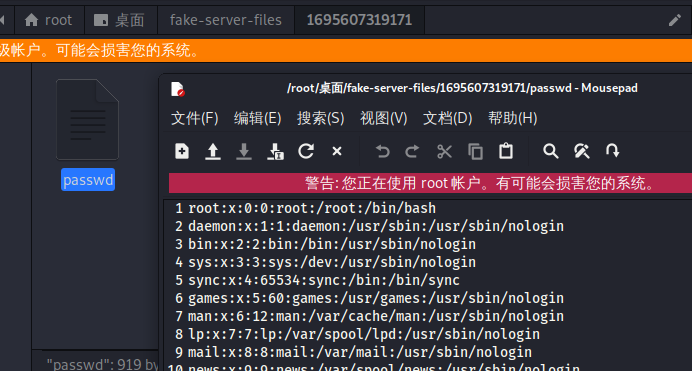Screen dimensions: 692x371
Task: Copy the selection with the copy icon
Action: coord(475,151)
